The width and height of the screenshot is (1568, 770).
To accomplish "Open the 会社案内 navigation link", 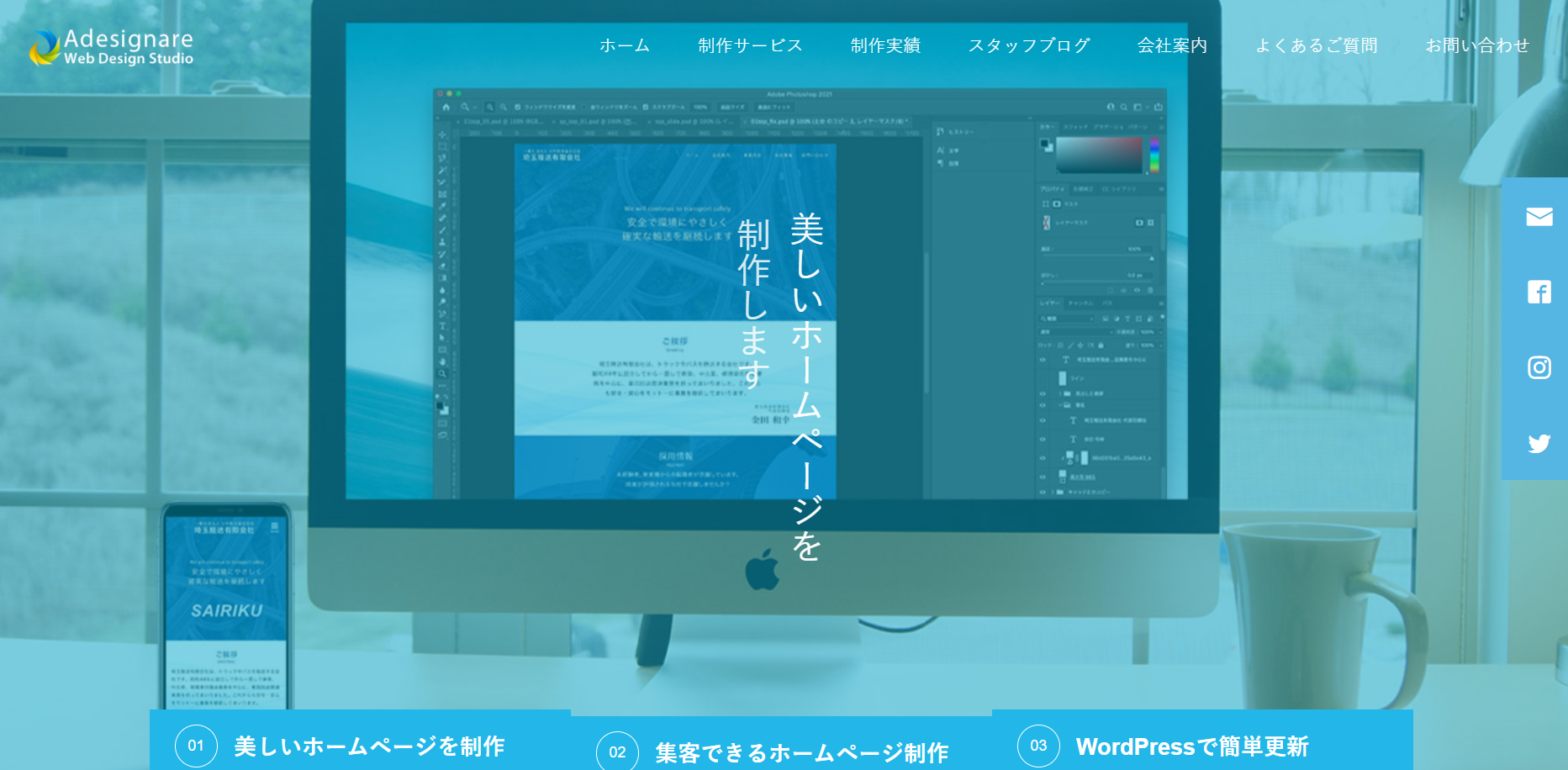I will click(x=1172, y=45).
